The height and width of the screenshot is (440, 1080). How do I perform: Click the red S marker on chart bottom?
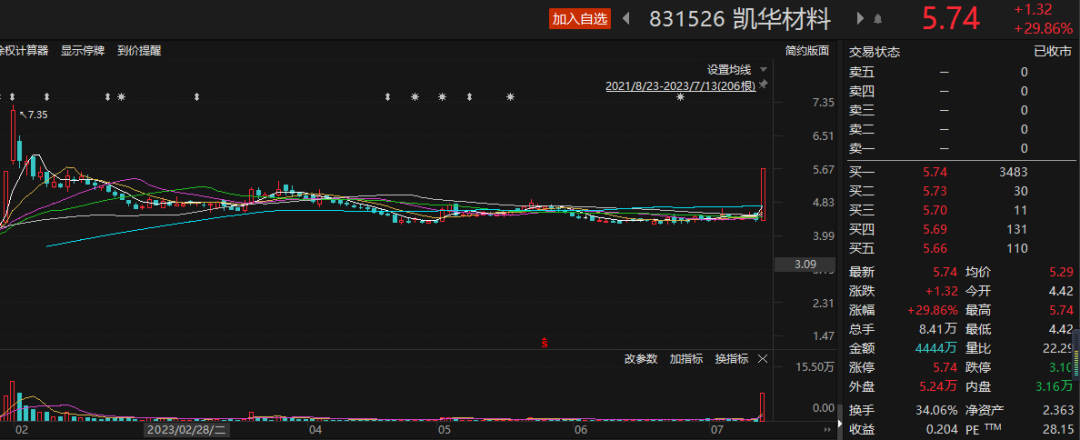click(545, 342)
